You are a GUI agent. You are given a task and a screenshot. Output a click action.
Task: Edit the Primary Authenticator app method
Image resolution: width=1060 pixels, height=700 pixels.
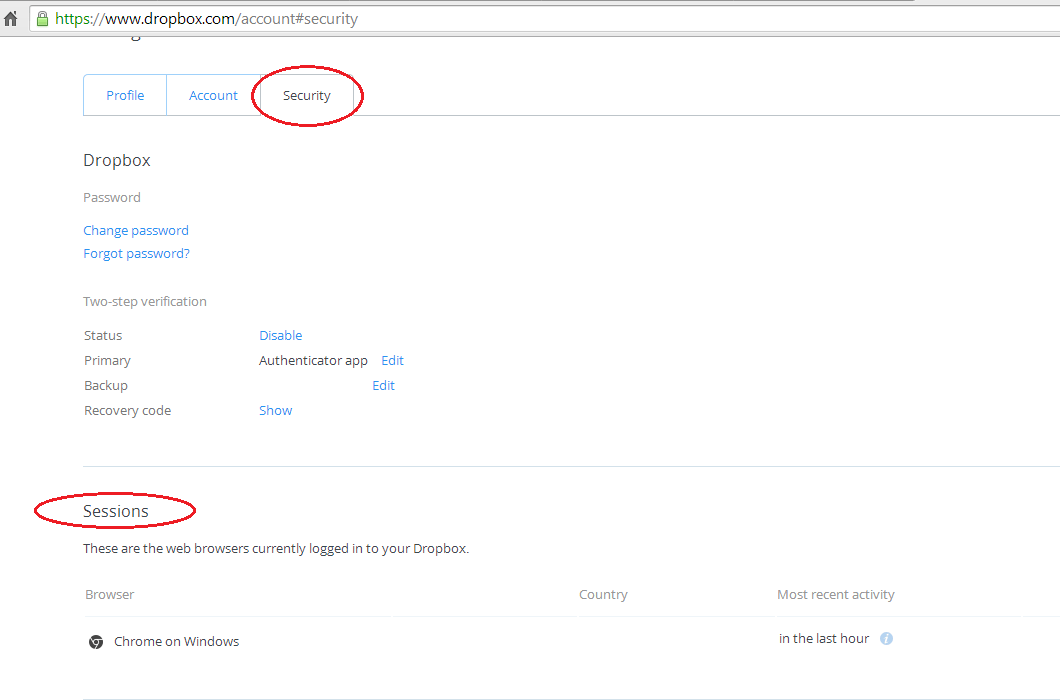coord(392,361)
